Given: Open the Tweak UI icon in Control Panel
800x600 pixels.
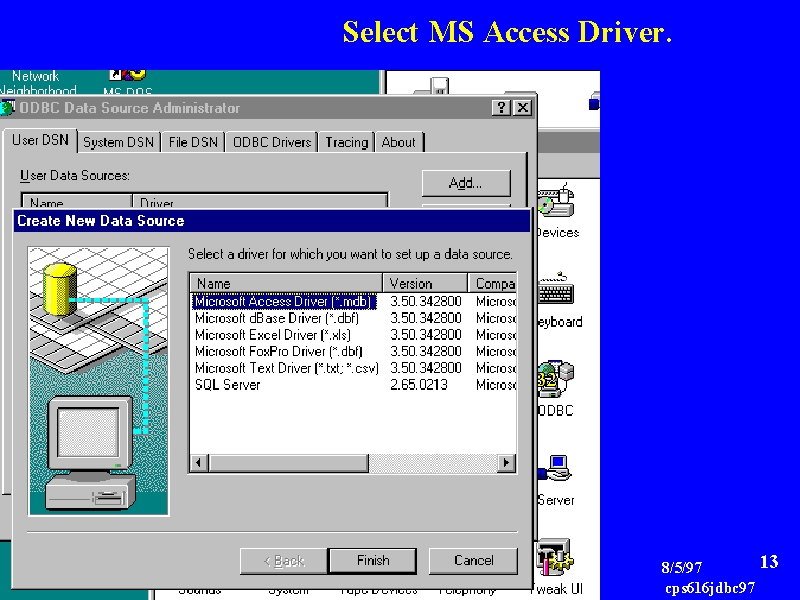Looking at the screenshot, I should pyautogui.click(x=555, y=557).
